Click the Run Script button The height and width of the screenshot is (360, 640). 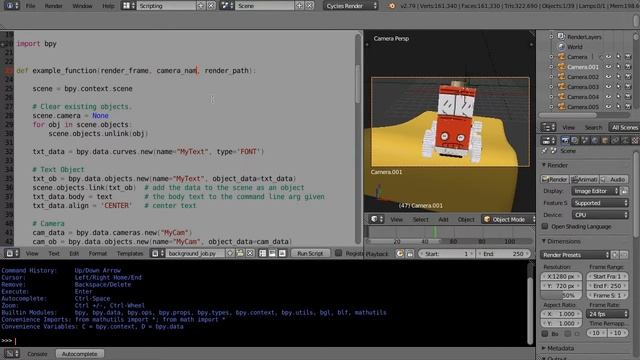[310, 253]
